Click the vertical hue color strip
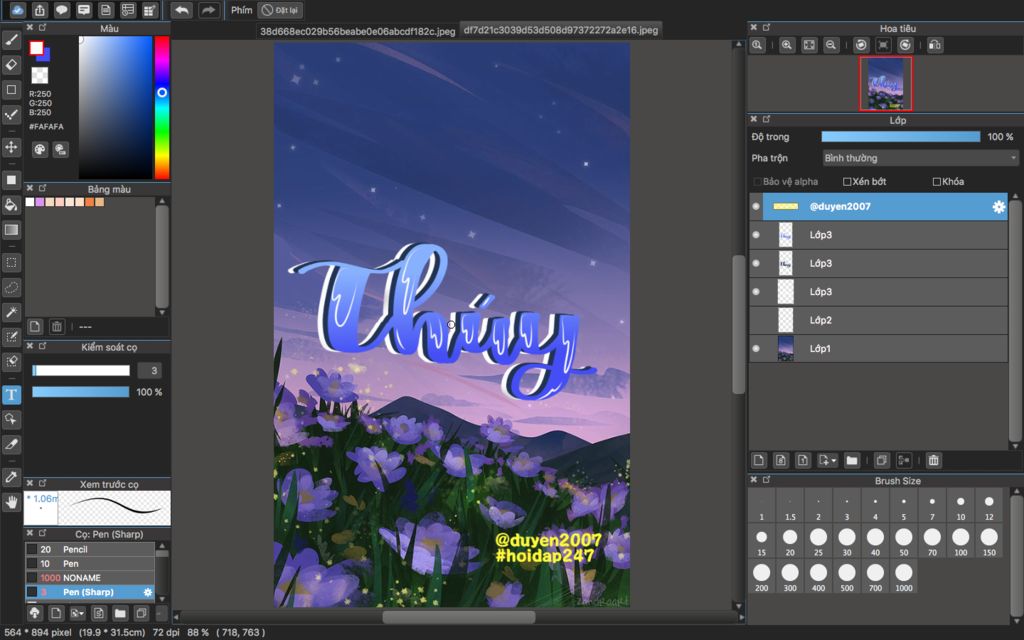This screenshot has width=1024, height=640. pos(162,107)
